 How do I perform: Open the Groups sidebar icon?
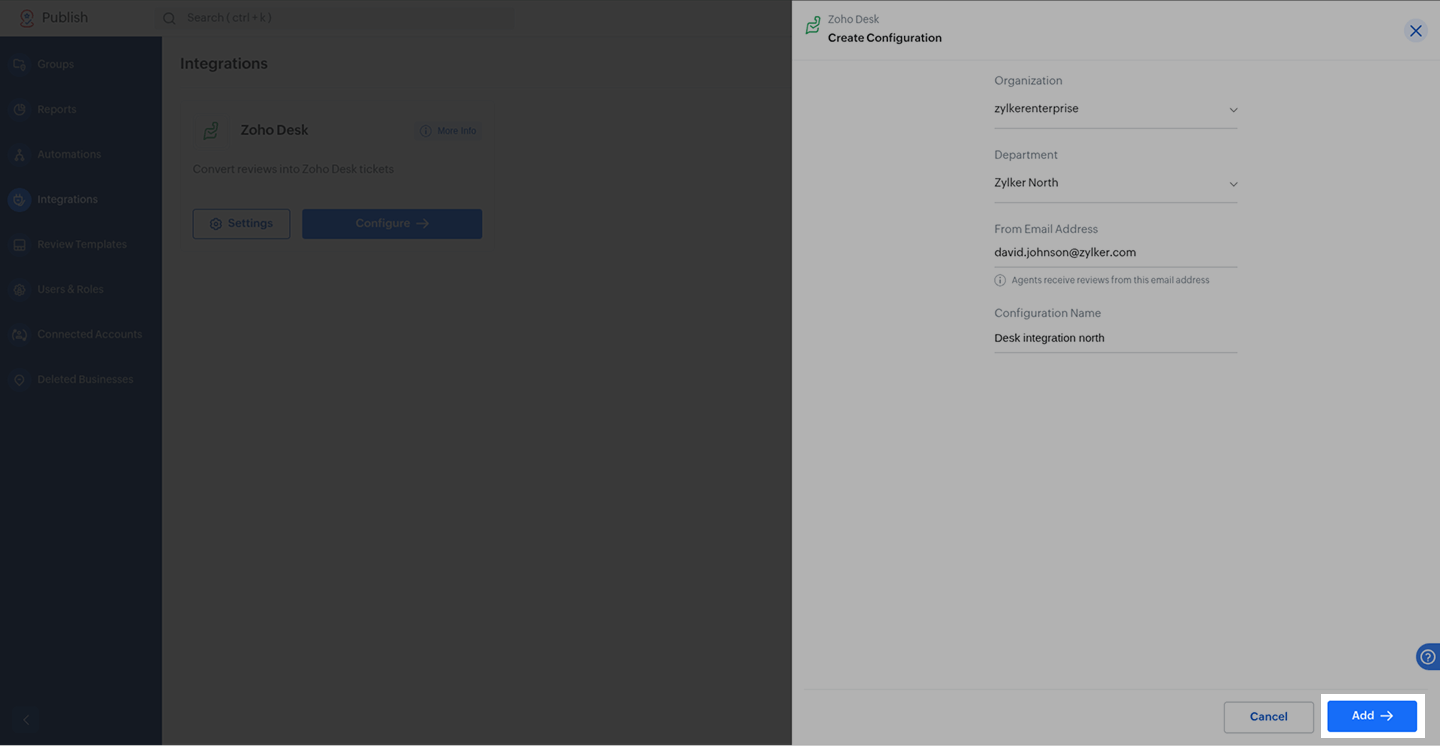coord(19,64)
